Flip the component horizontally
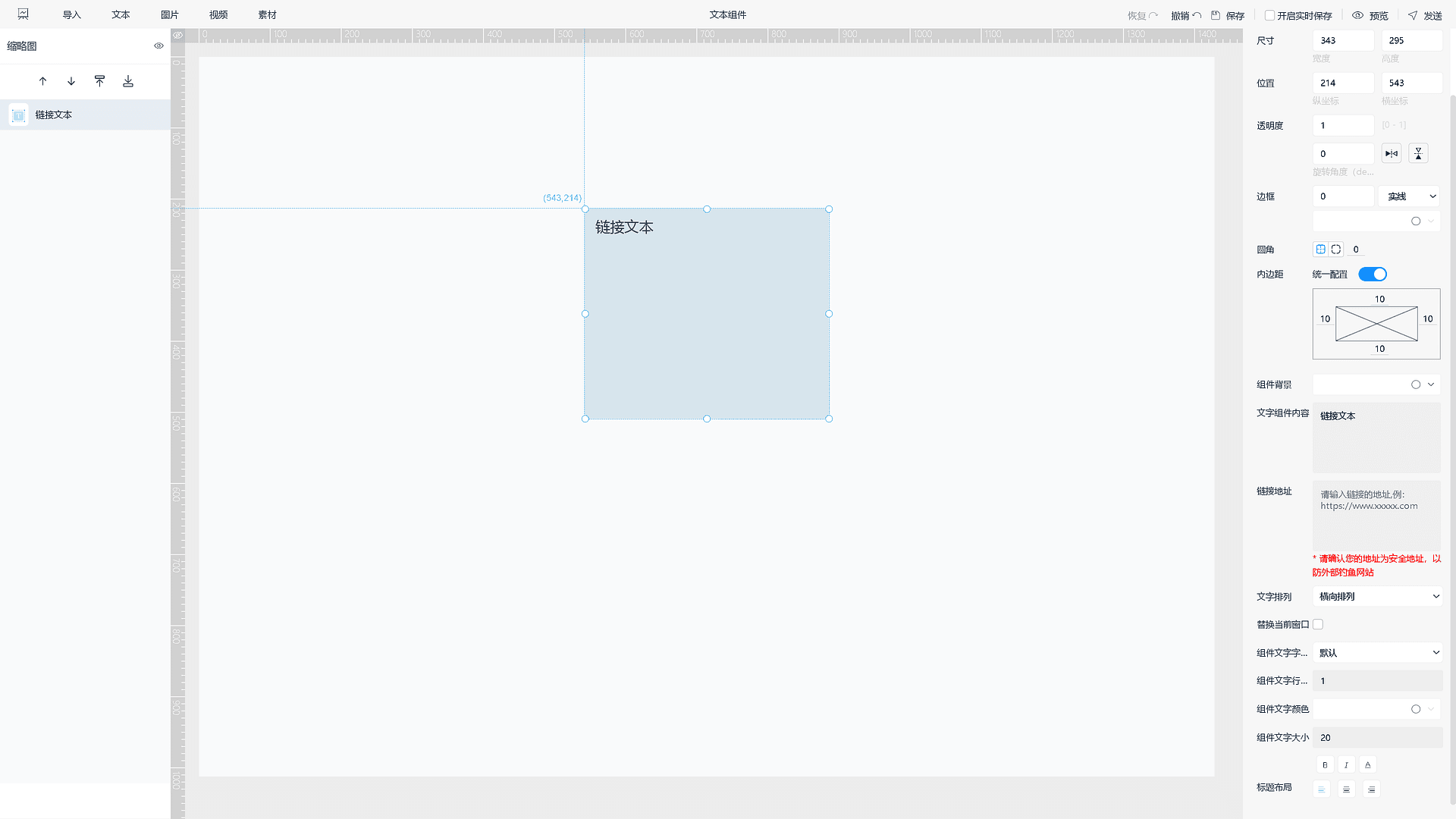 pyautogui.click(x=1392, y=154)
